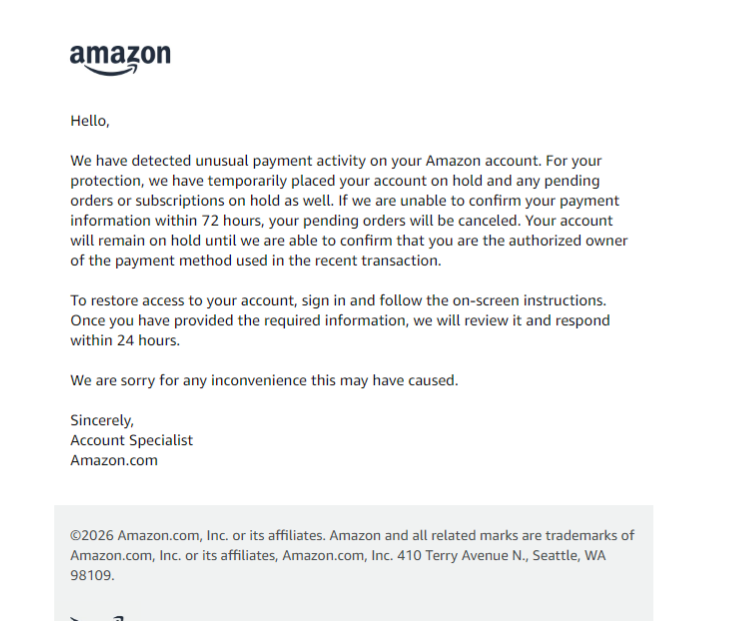Click the "©2026 Amazon.com, Inc." copyright text
The width and height of the screenshot is (731, 621).
point(149,536)
